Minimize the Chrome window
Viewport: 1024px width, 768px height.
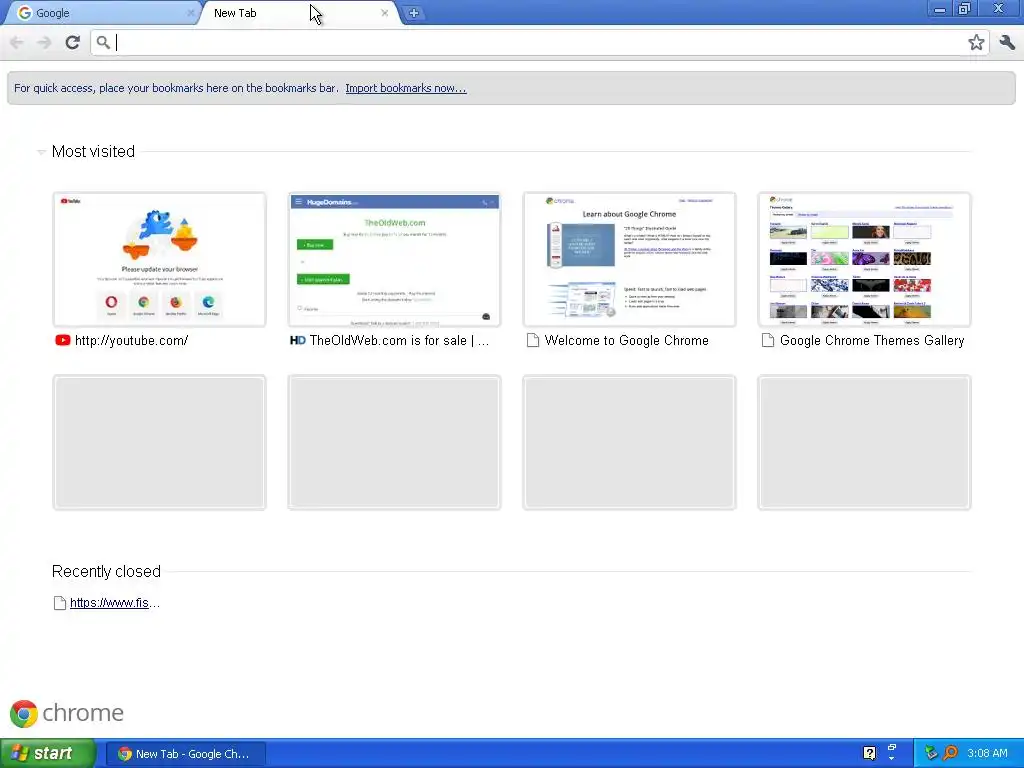click(x=940, y=9)
